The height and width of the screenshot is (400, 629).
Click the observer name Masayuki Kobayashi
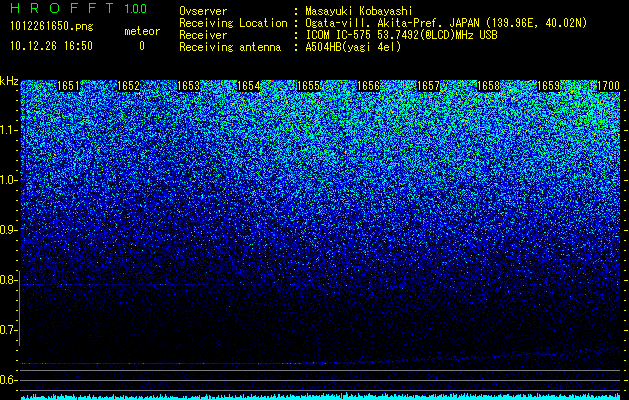pyautogui.click(x=359, y=11)
